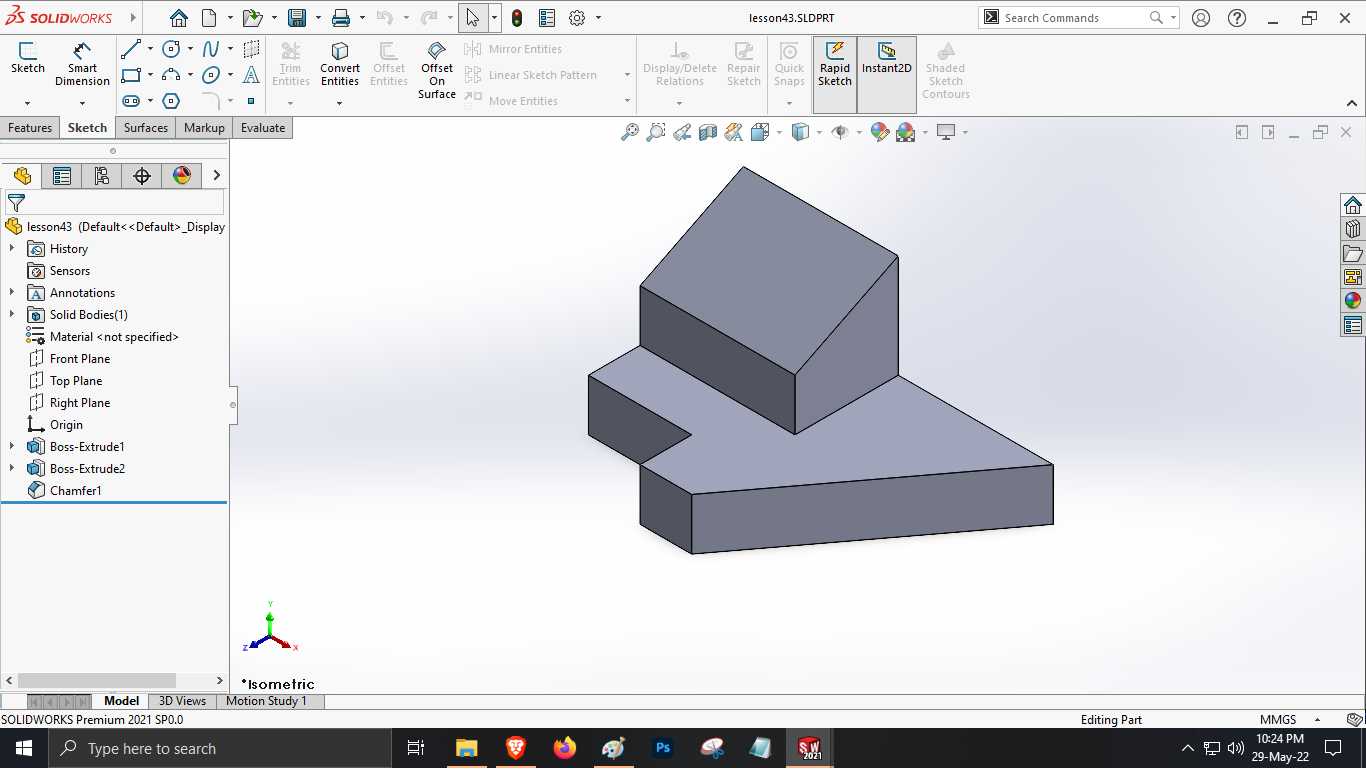Image resolution: width=1366 pixels, height=780 pixels.
Task: Open the Help question mark button
Action: (1237, 18)
